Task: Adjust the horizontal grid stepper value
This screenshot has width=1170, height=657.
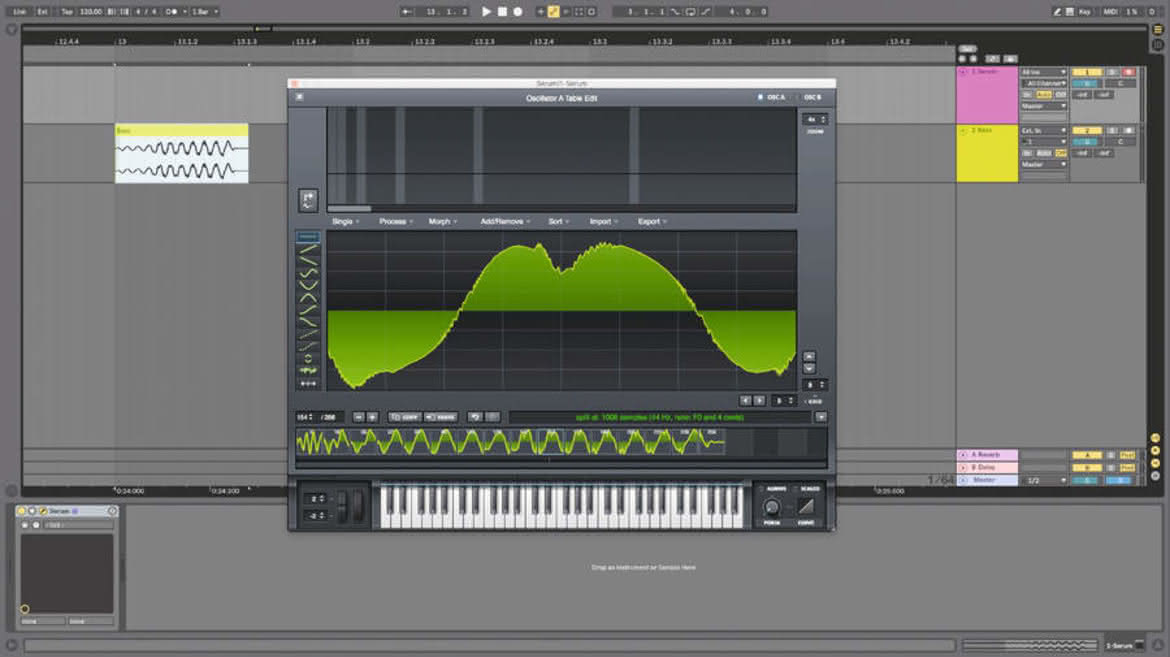Action: point(783,401)
